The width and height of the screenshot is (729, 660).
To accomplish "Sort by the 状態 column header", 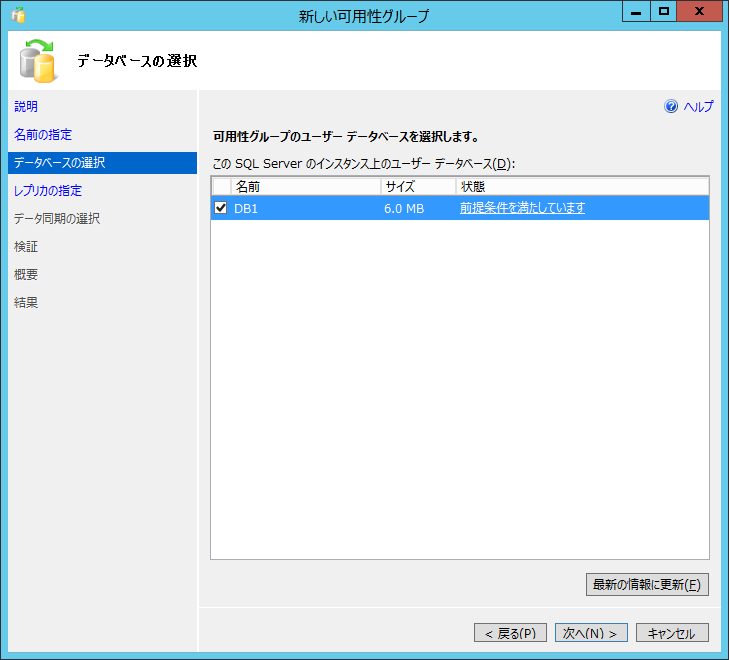I will 581,187.
